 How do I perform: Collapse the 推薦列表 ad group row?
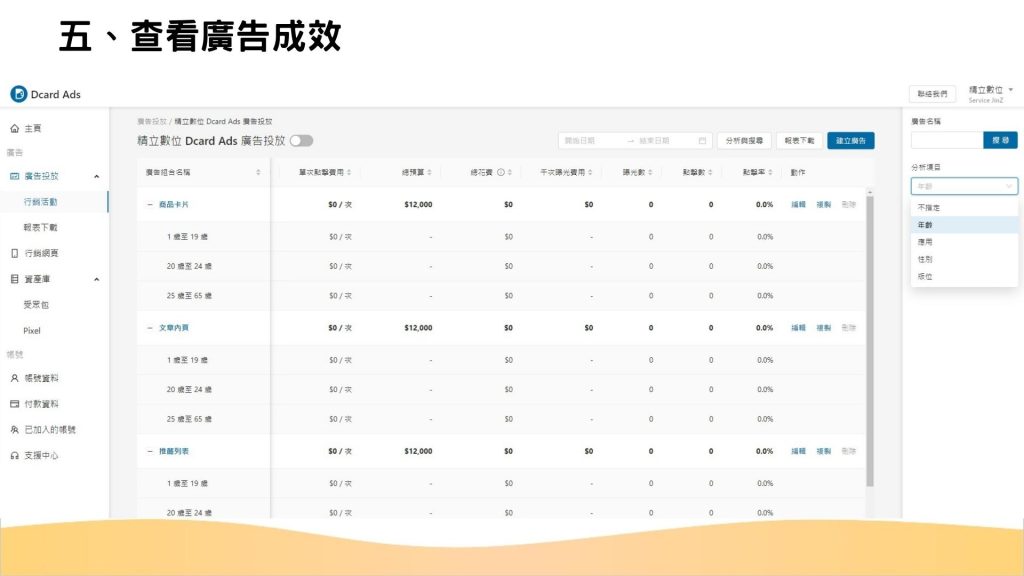point(150,451)
